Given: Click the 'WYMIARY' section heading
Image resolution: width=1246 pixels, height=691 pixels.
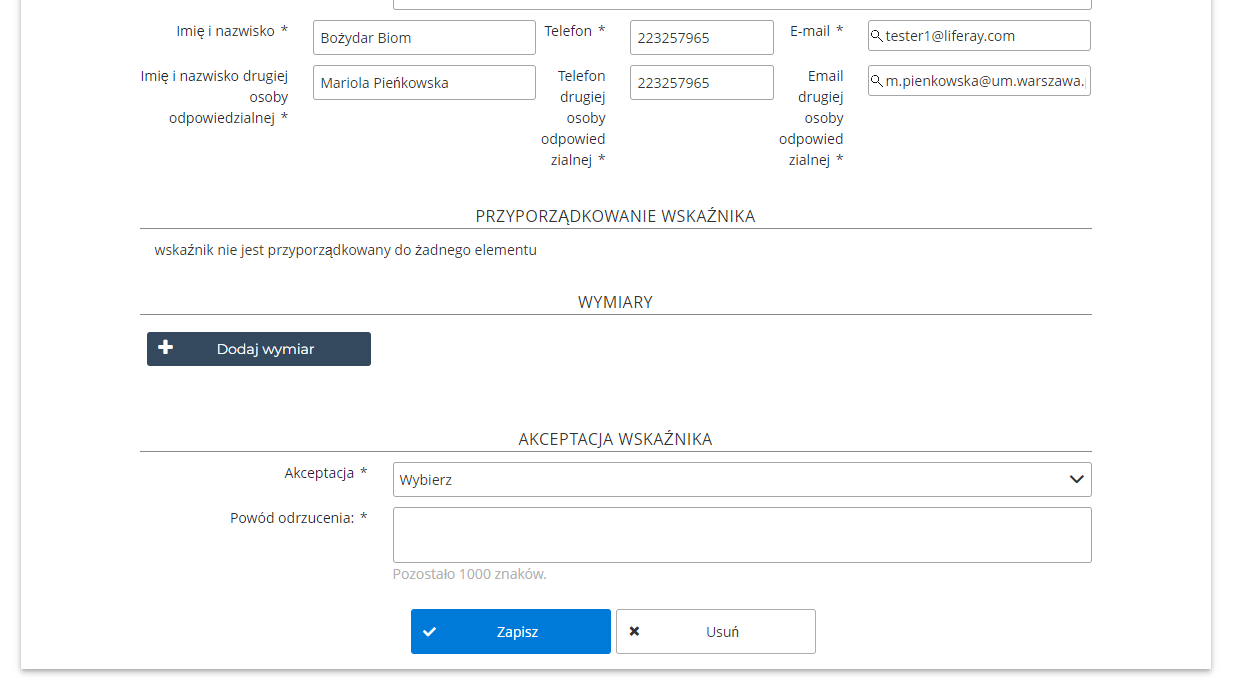Looking at the screenshot, I should 615,302.
